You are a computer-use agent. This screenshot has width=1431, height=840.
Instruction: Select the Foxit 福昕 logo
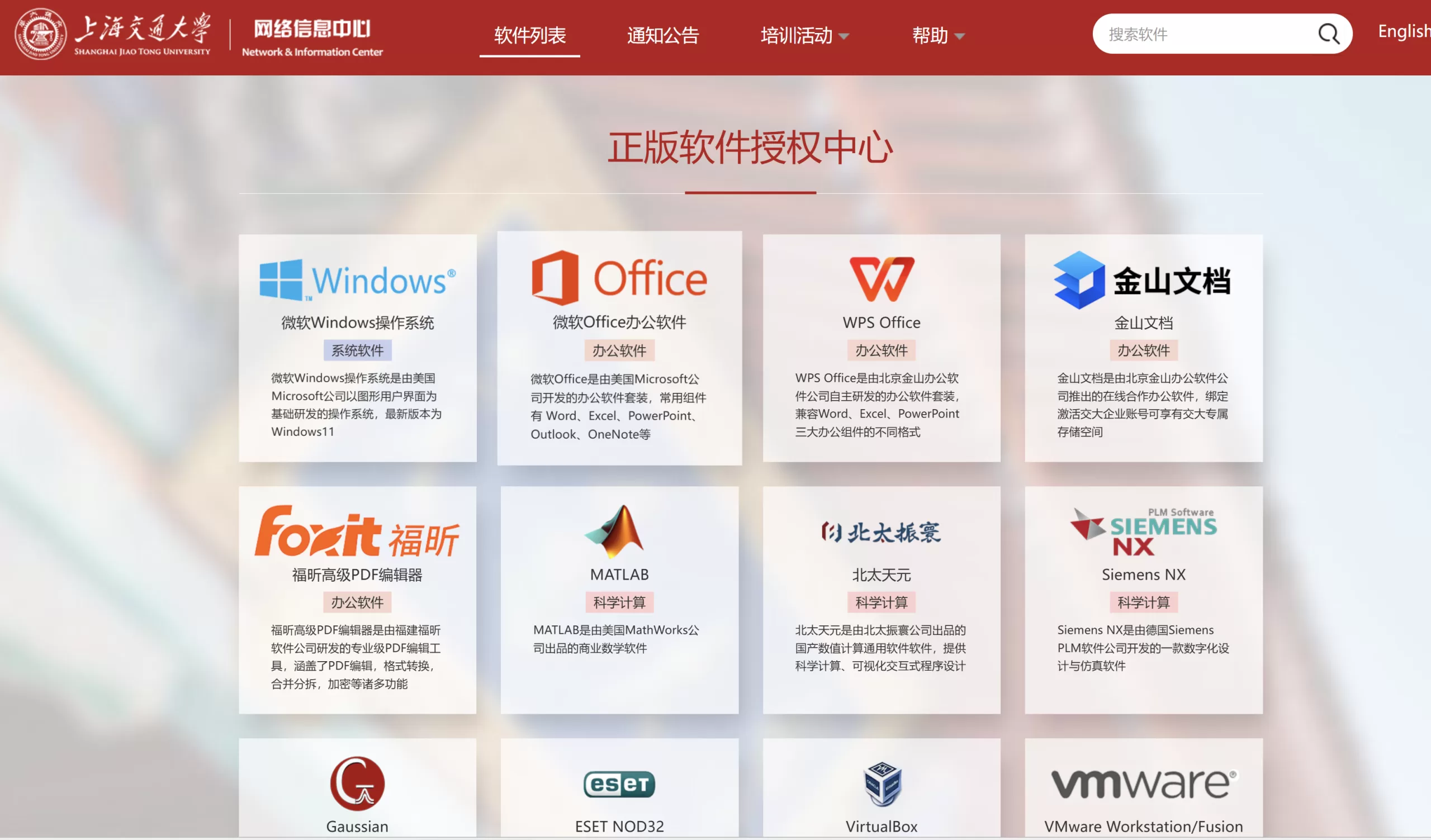tap(357, 532)
